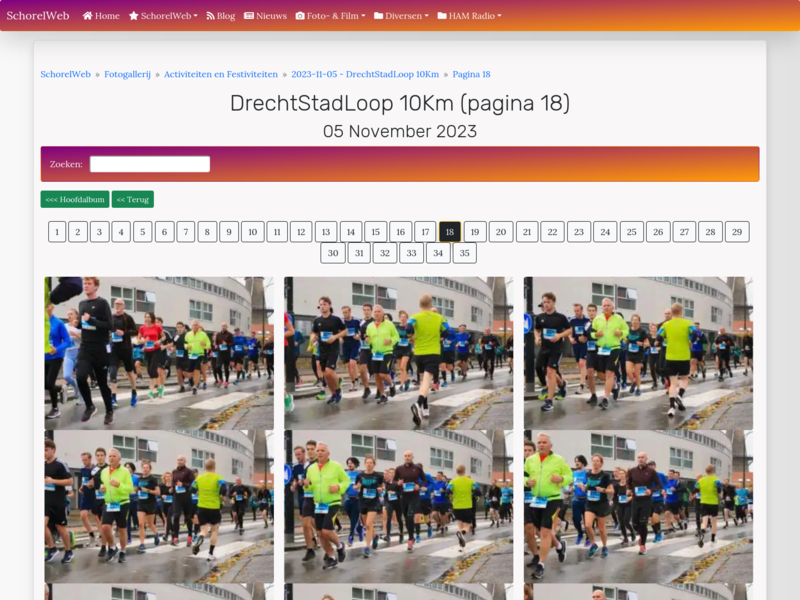This screenshot has height=600, width=800.
Task: Go to gallery page 9
Action: pyautogui.click(x=229, y=232)
